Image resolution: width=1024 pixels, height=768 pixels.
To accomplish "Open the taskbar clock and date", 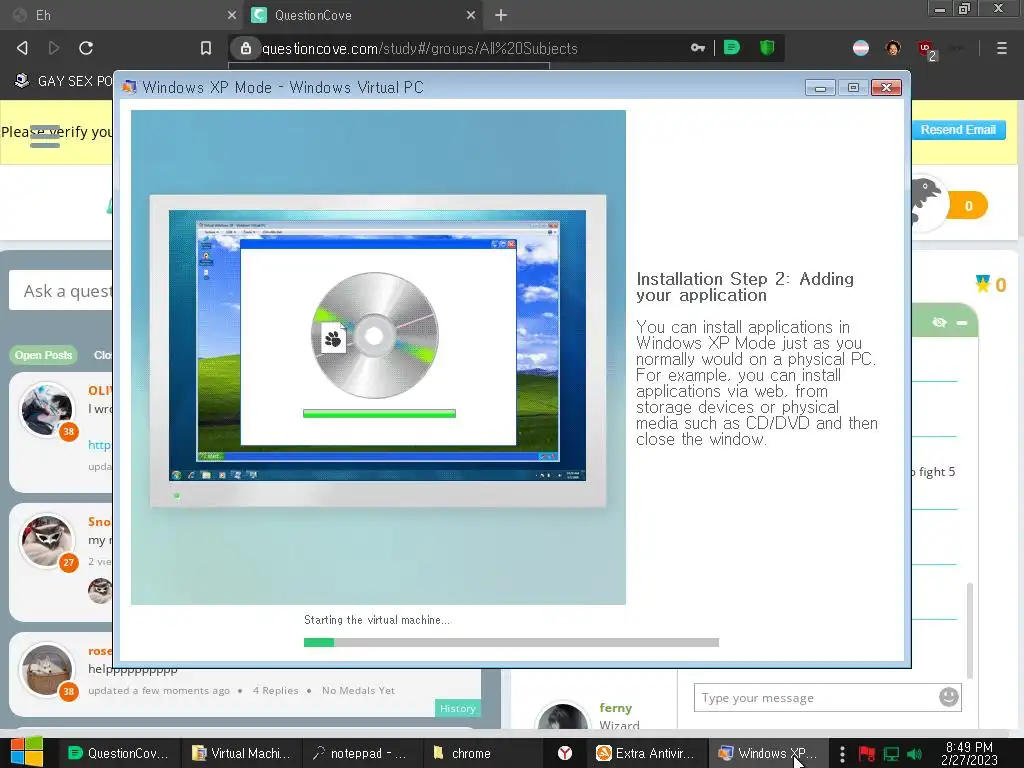I will 969,753.
